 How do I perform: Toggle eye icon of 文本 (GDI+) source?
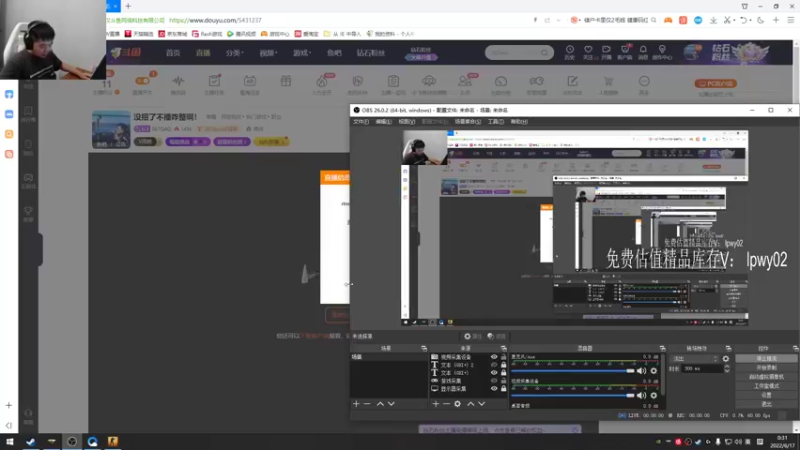(x=494, y=373)
